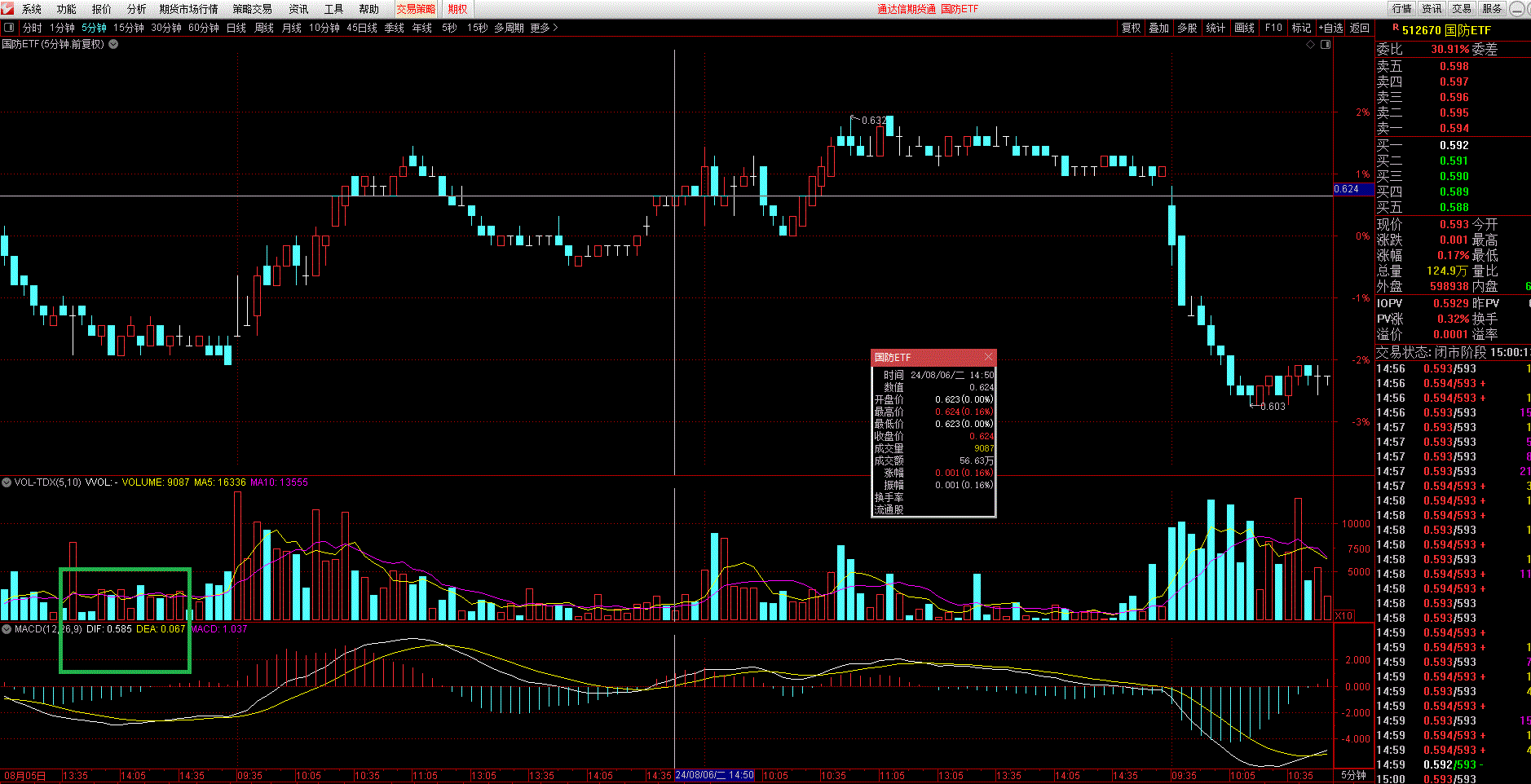Viewport: 1531px width, 784px height.
Task: Switch to 日线 daily chart
Action: [x=236, y=28]
